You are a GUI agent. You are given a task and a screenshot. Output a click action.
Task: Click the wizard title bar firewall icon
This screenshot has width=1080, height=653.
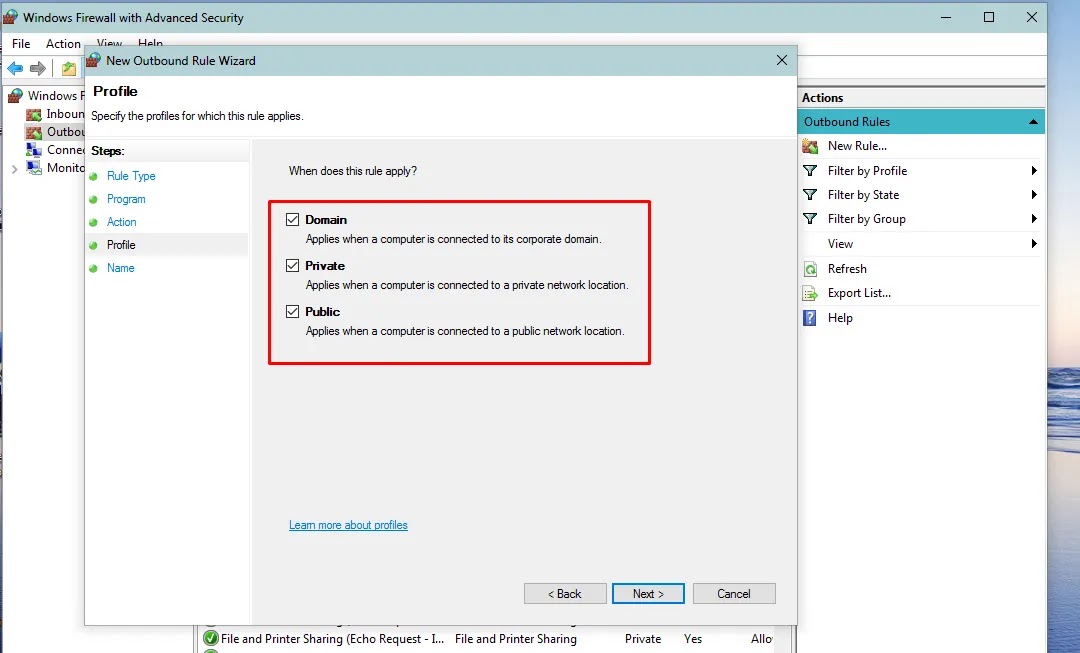94,60
